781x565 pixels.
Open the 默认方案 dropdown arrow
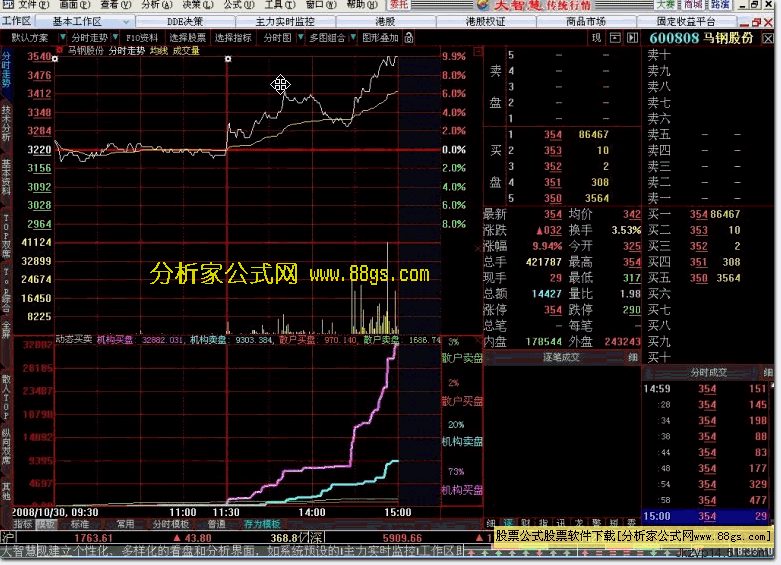[62, 38]
